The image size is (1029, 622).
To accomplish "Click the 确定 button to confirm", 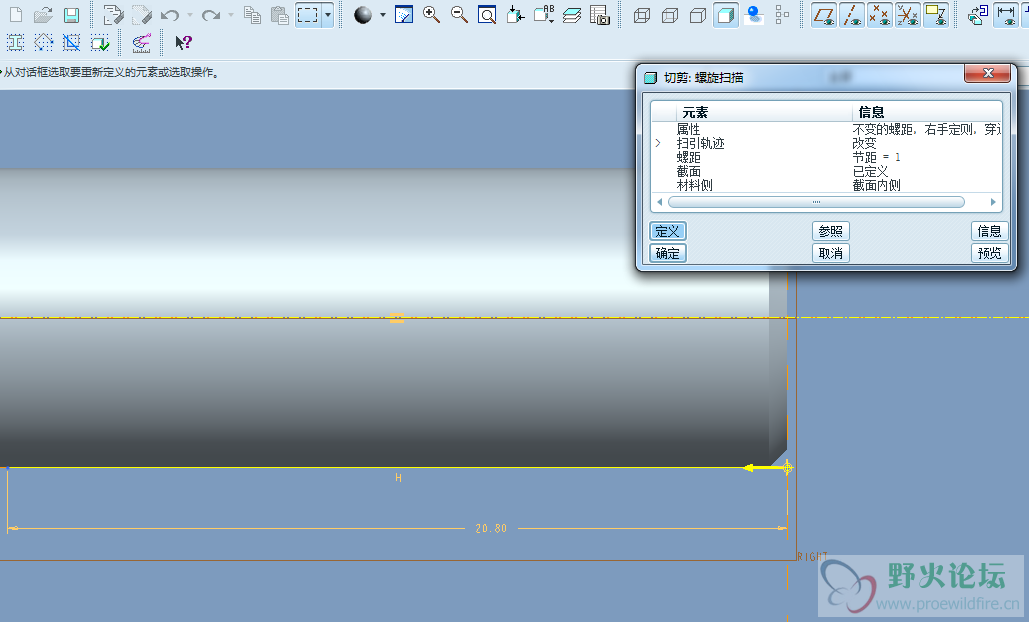I will (667, 253).
